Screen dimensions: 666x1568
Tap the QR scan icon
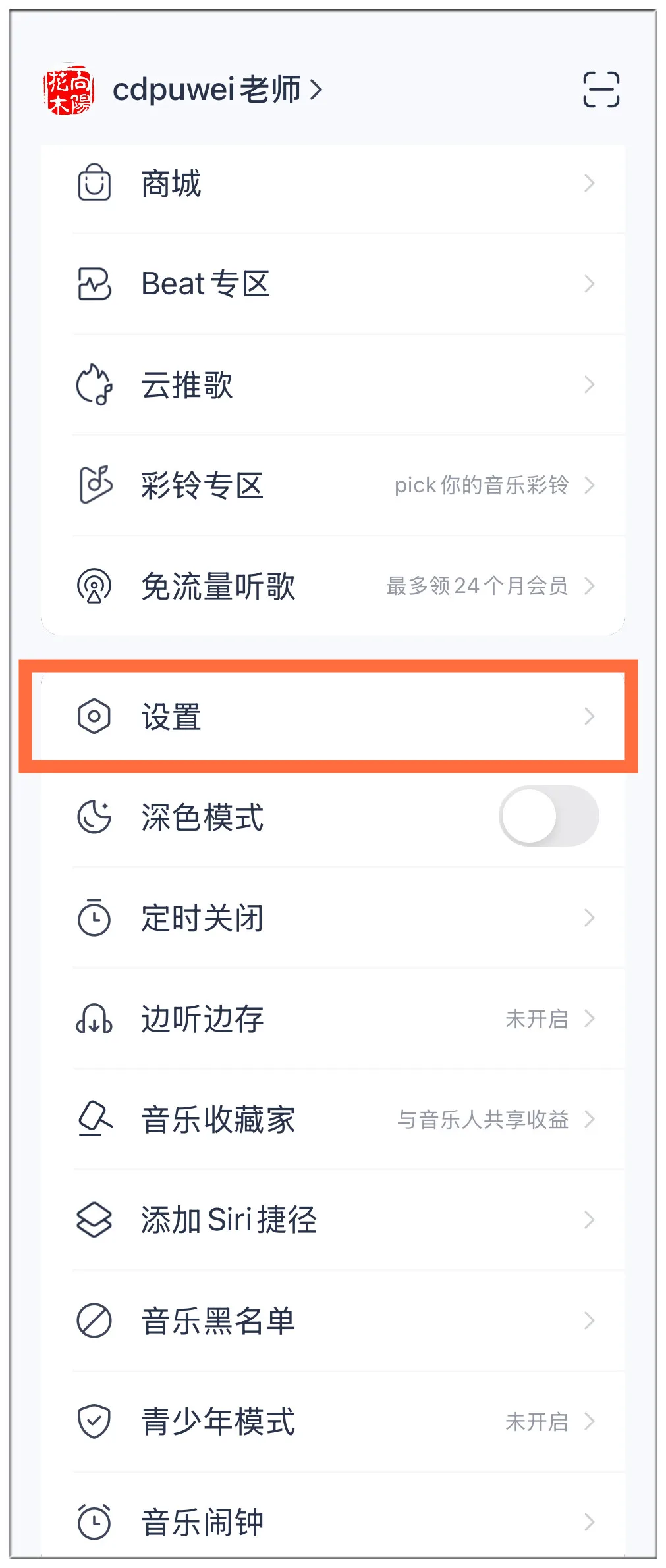tap(601, 90)
